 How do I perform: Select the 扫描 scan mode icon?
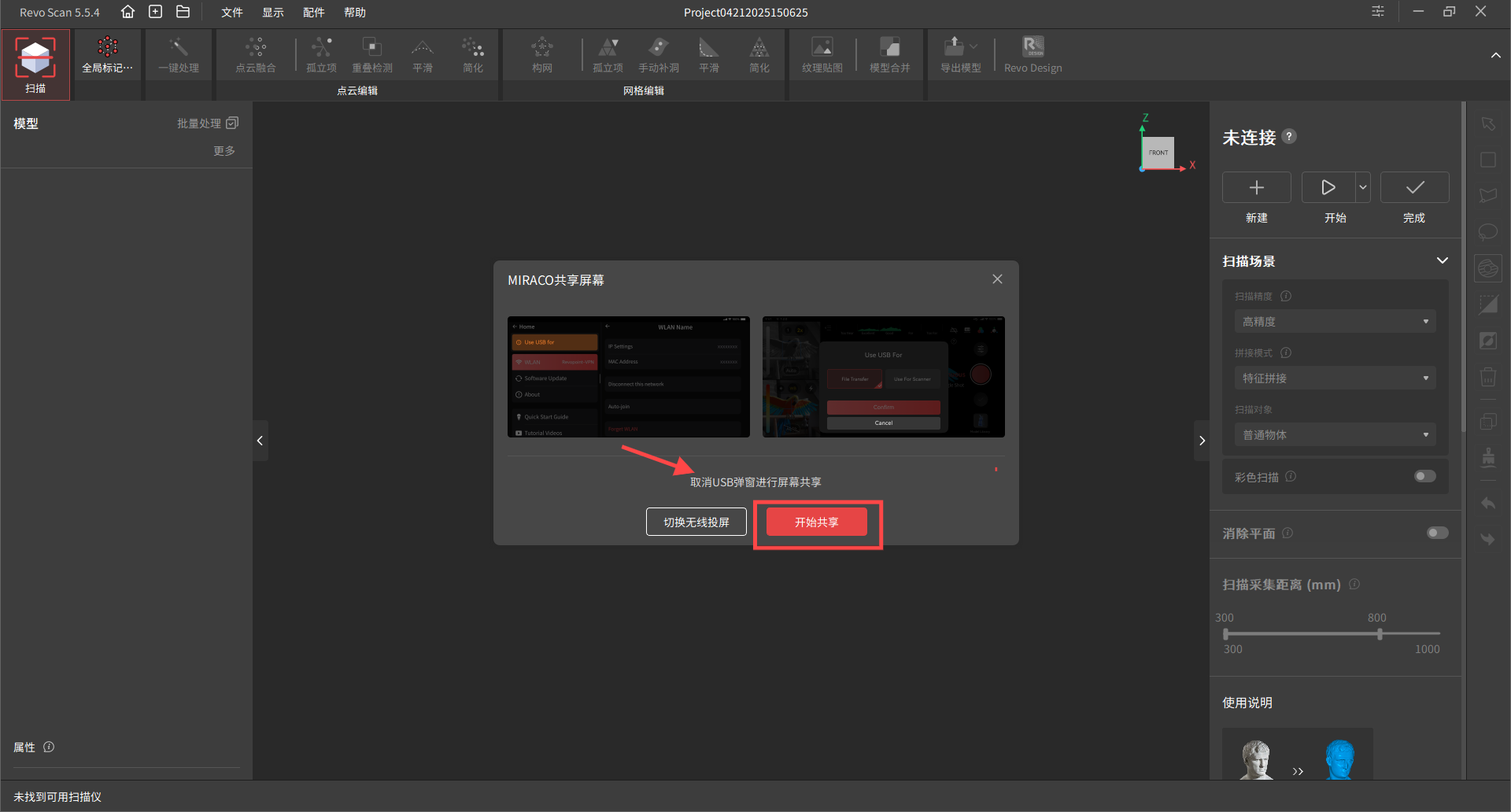(35, 65)
